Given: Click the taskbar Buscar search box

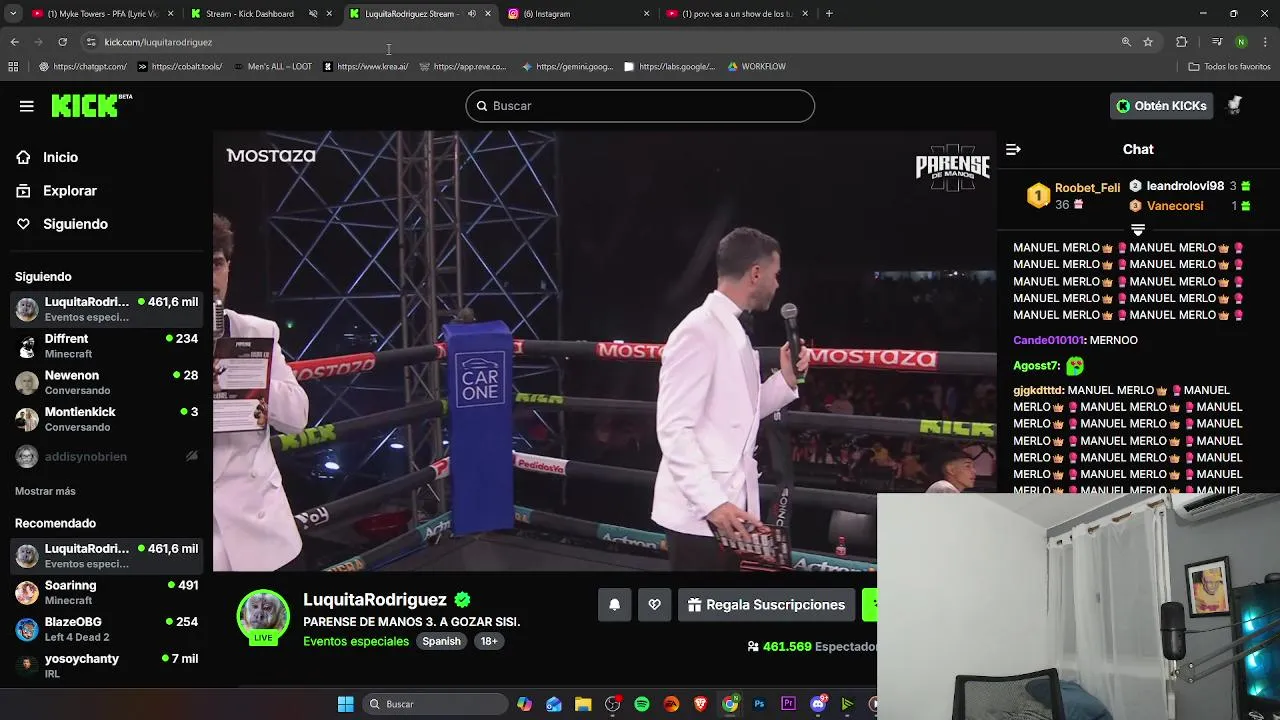Looking at the screenshot, I should pos(434,704).
